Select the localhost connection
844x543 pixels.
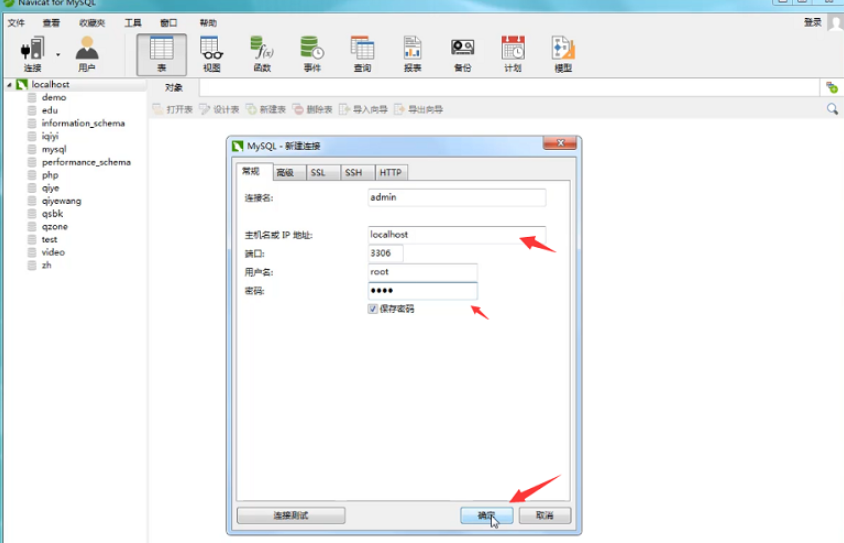[50, 84]
